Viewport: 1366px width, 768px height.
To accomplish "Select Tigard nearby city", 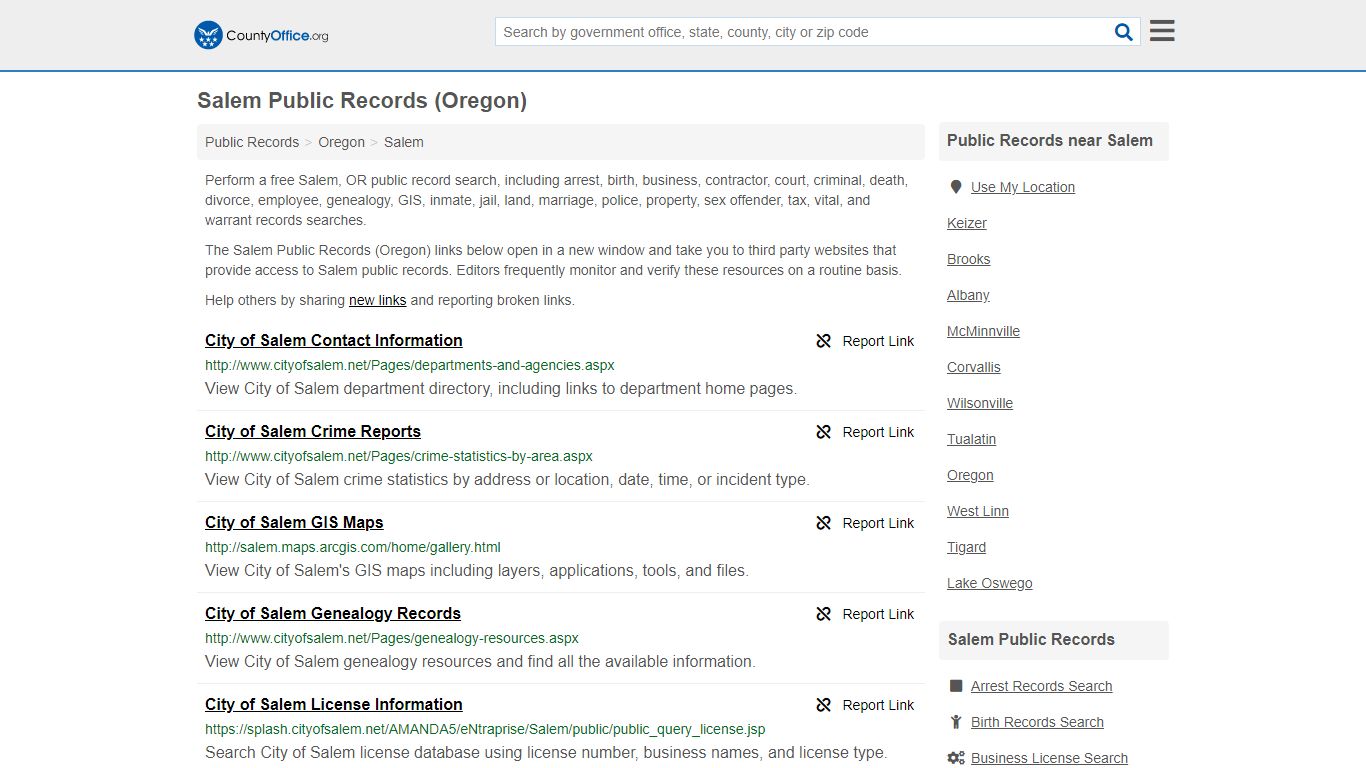I will click(967, 547).
